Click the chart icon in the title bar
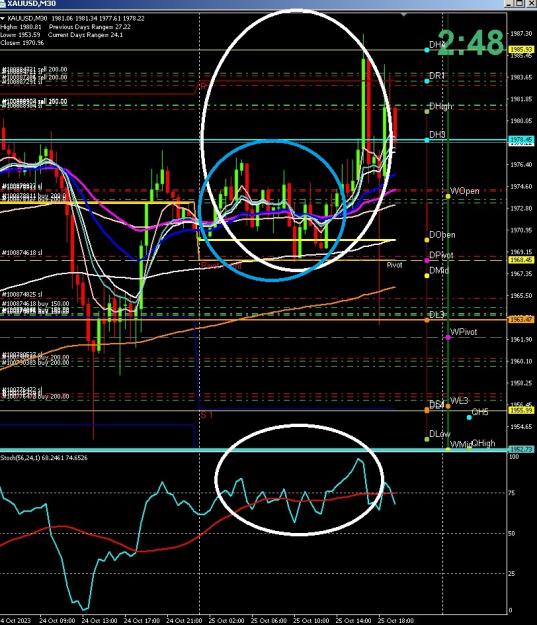Screen dimensions: 537x625 tap(2, 4)
